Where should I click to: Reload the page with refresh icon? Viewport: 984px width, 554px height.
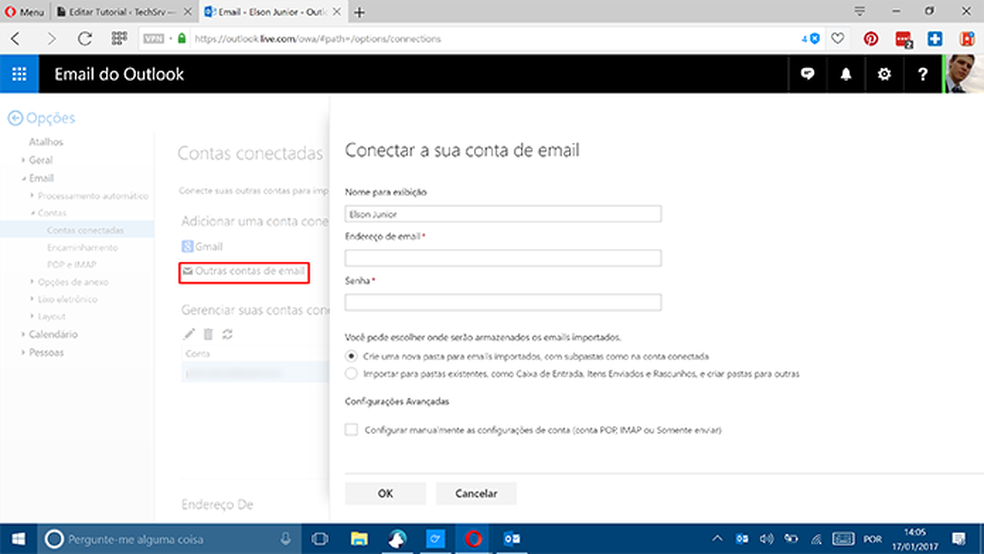tap(85, 39)
